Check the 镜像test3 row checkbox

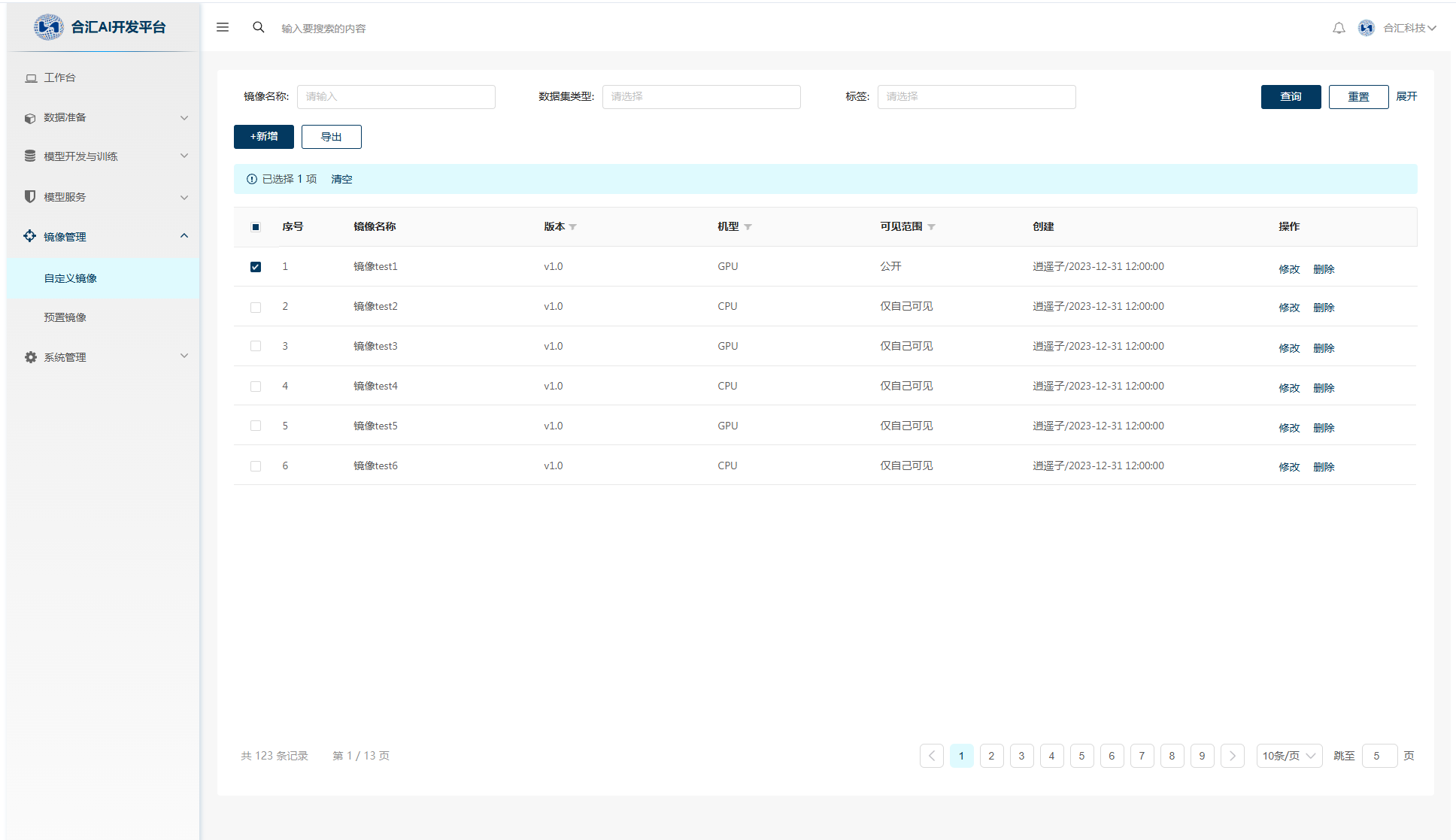tap(256, 347)
